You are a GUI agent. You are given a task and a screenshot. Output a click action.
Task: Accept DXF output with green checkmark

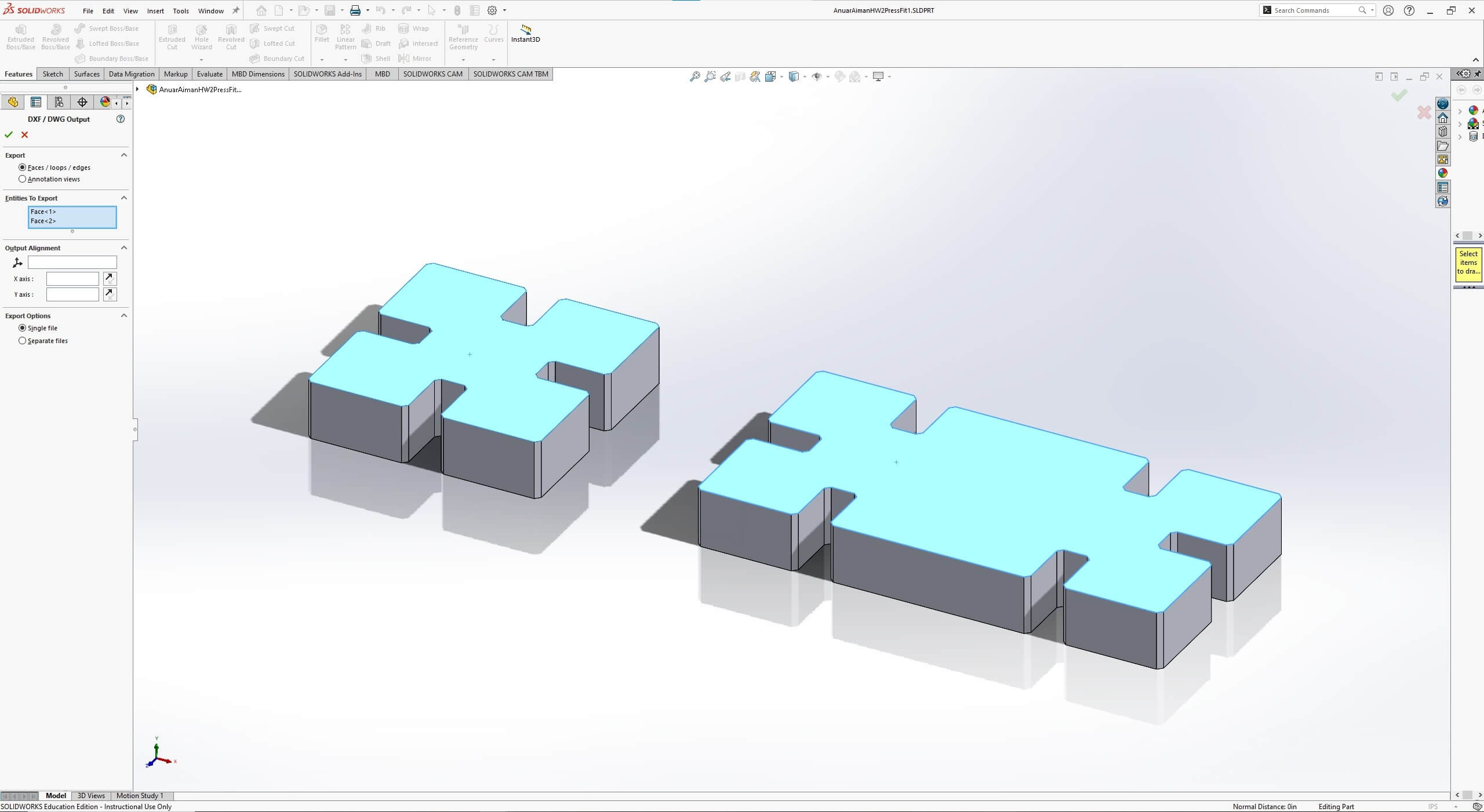pyautogui.click(x=9, y=134)
